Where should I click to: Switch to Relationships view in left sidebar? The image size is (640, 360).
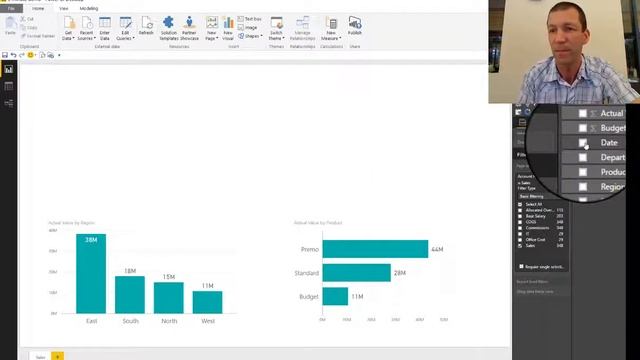pyautogui.click(x=9, y=103)
